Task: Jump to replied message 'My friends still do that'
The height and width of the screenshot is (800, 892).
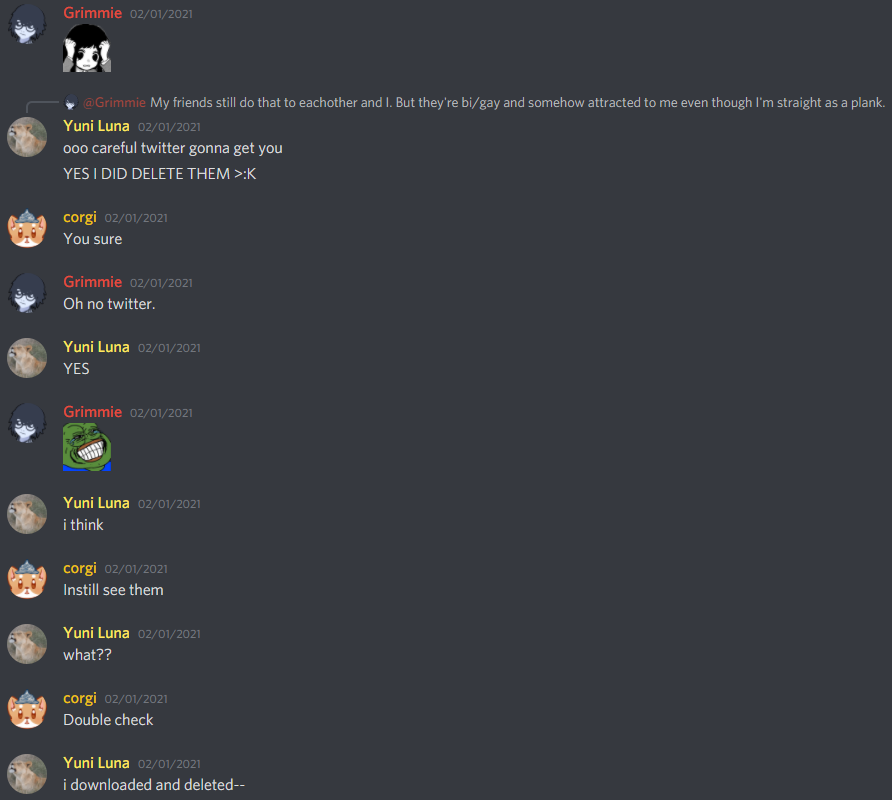Action: tap(517, 102)
